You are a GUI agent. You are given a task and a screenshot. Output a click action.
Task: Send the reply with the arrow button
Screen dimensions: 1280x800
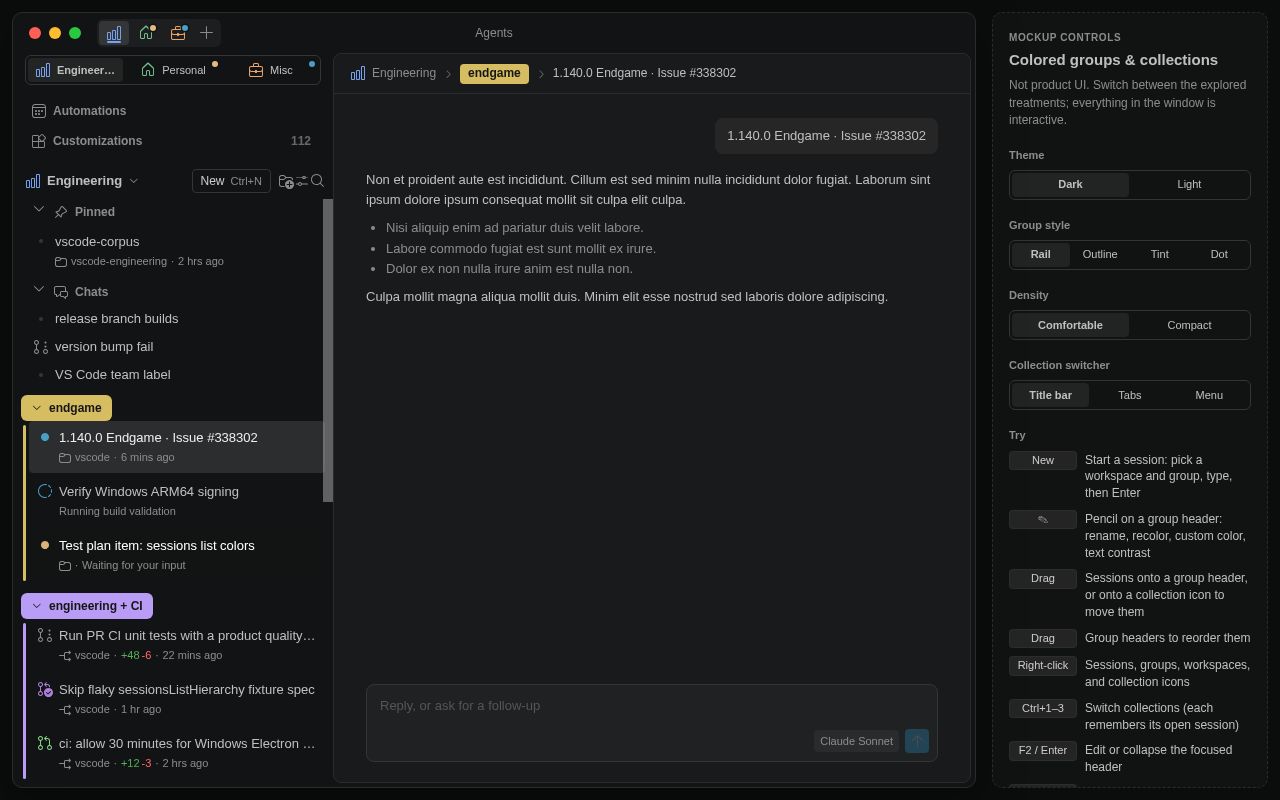(x=917, y=741)
